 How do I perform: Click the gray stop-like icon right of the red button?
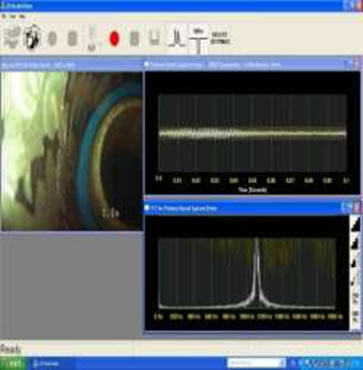point(134,39)
